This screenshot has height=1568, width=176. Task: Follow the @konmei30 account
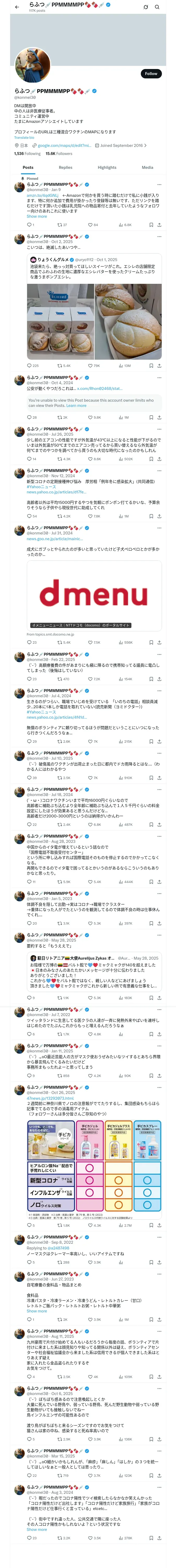click(x=150, y=73)
